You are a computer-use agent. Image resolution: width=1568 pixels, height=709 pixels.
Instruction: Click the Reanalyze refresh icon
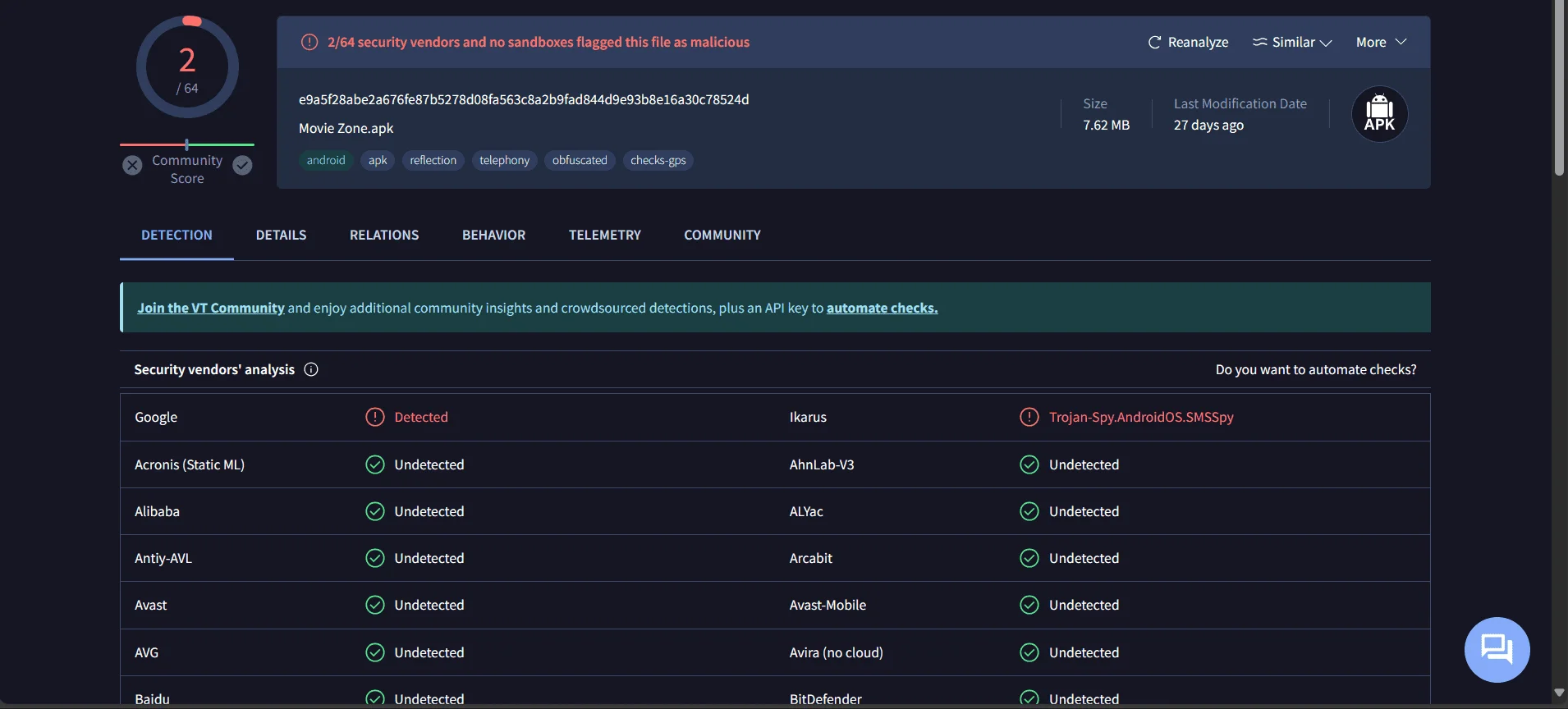pyautogui.click(x=1154, y=42)
